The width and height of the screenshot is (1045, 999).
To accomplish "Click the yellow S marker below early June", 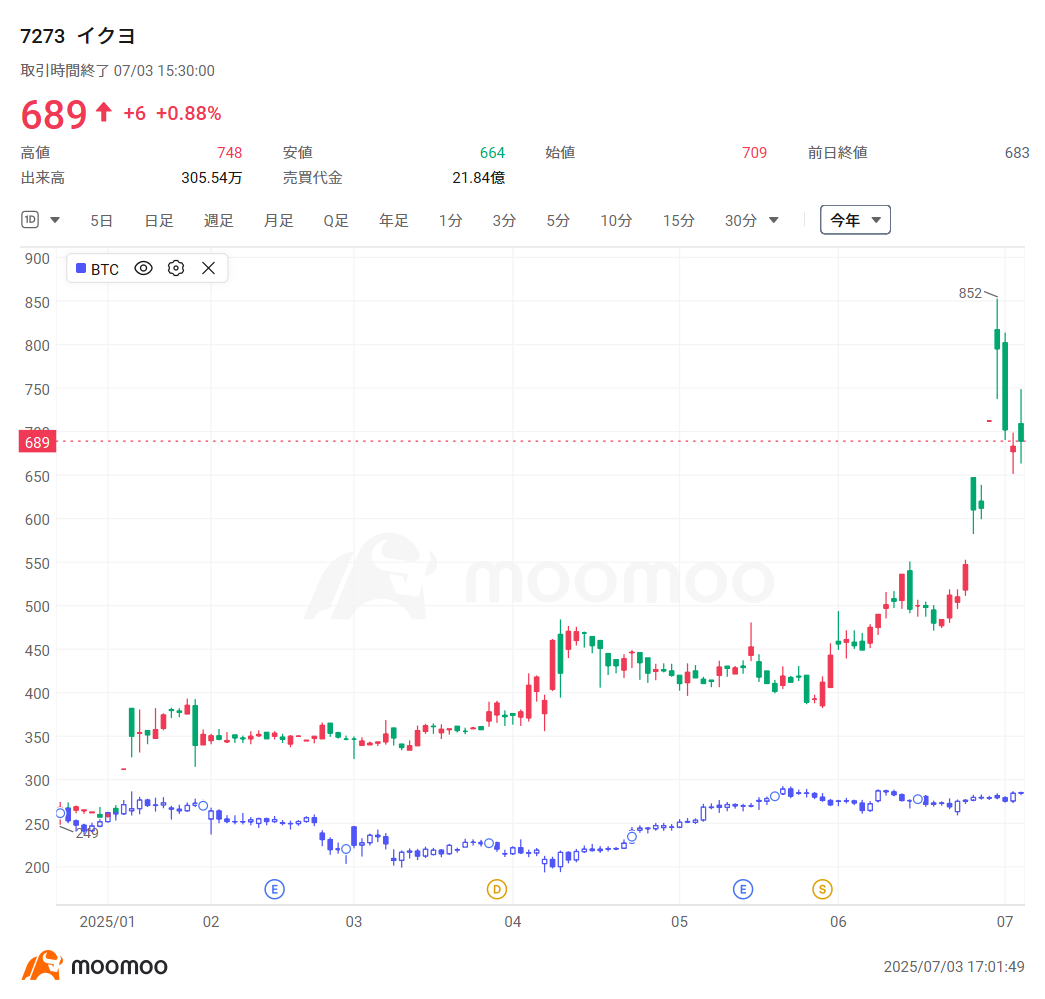I will [822, 888].
